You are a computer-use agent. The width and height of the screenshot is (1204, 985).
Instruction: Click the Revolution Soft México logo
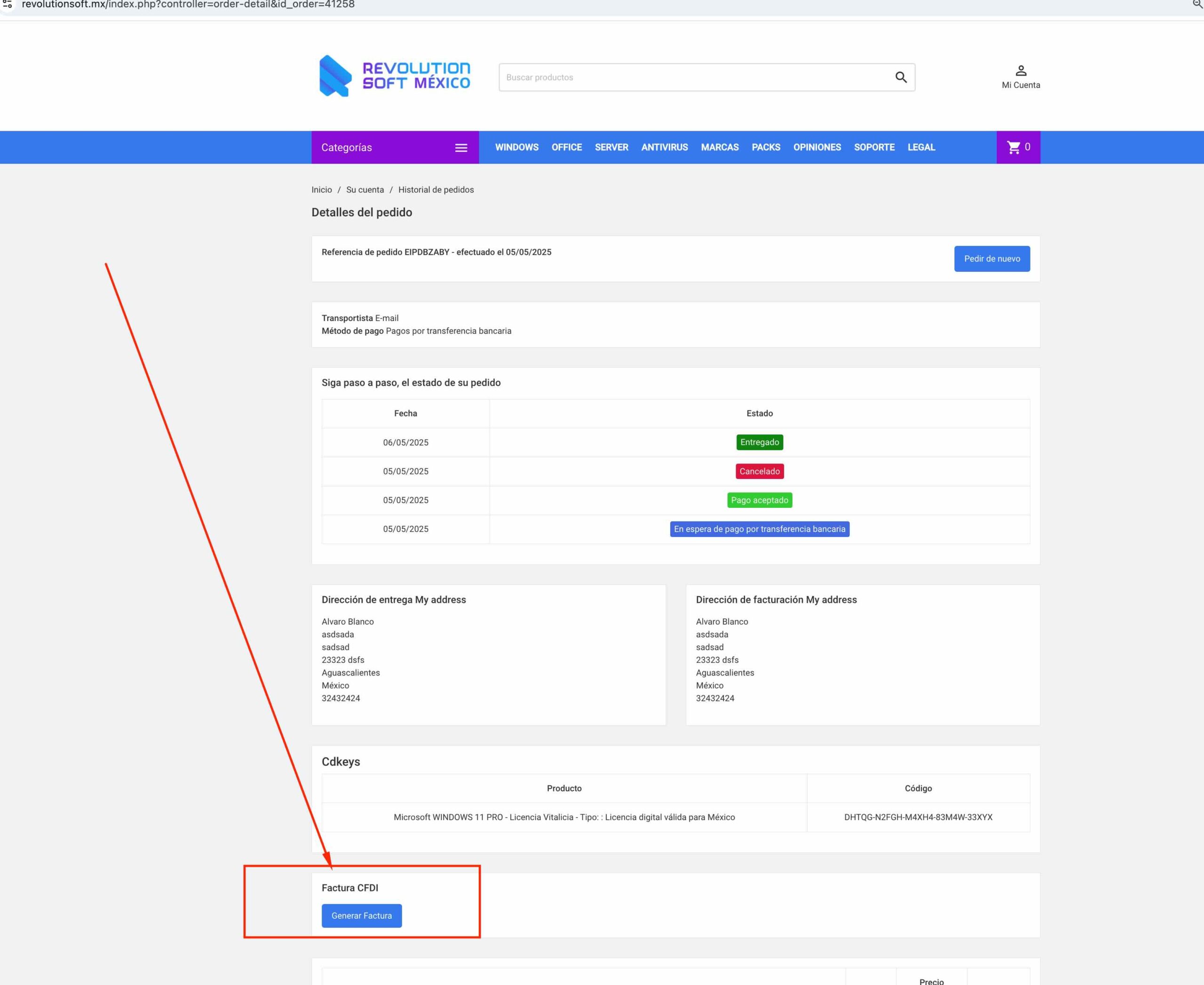point(395,76)
